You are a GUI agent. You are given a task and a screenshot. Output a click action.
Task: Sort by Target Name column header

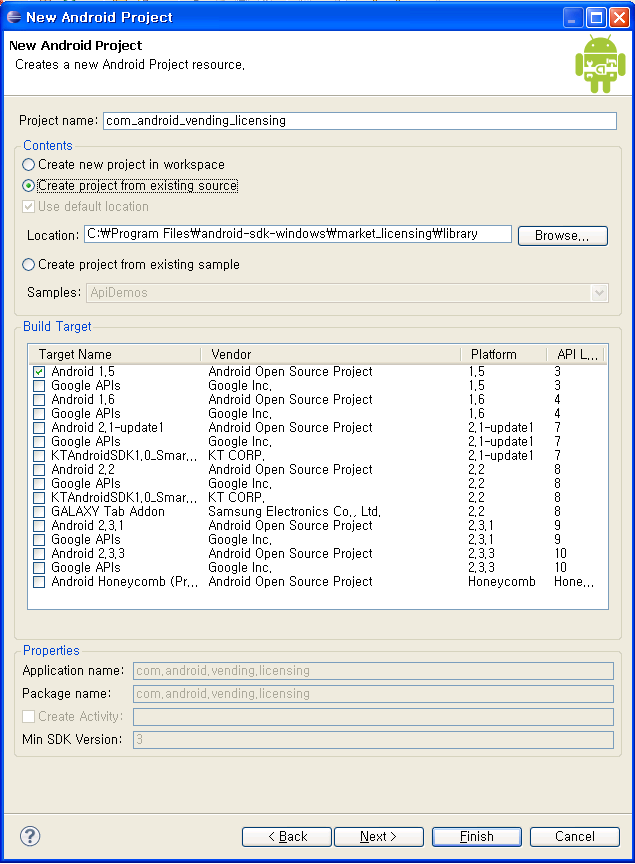[115, 354]
